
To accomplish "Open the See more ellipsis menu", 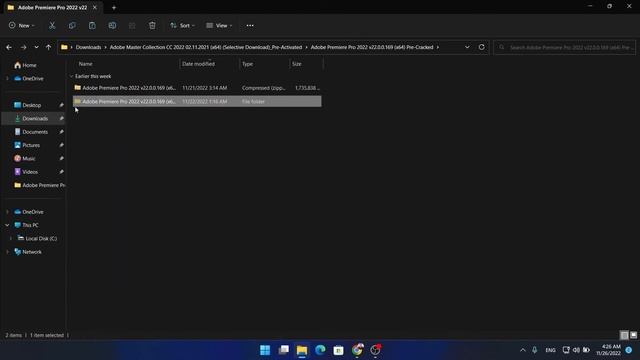I will tap(250, 25).
